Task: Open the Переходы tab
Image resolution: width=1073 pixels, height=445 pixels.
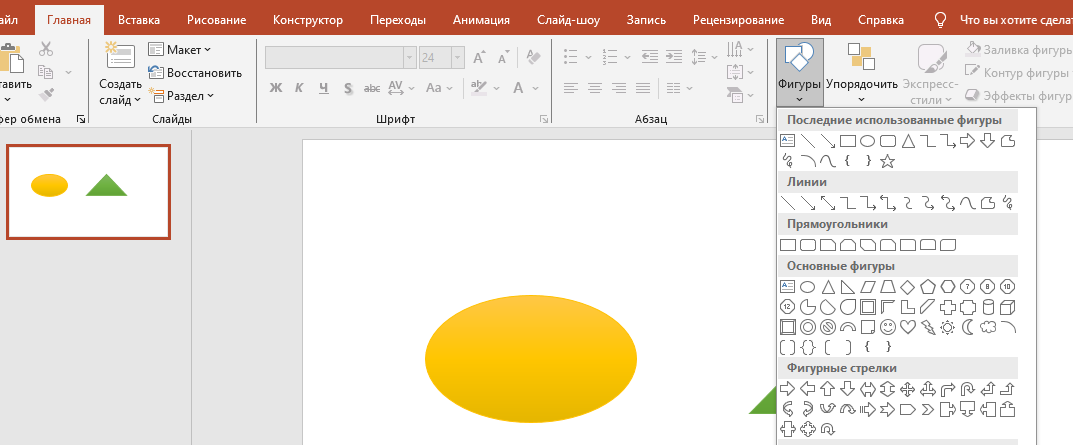Action: pyautogui.click(x=398, y=20)
